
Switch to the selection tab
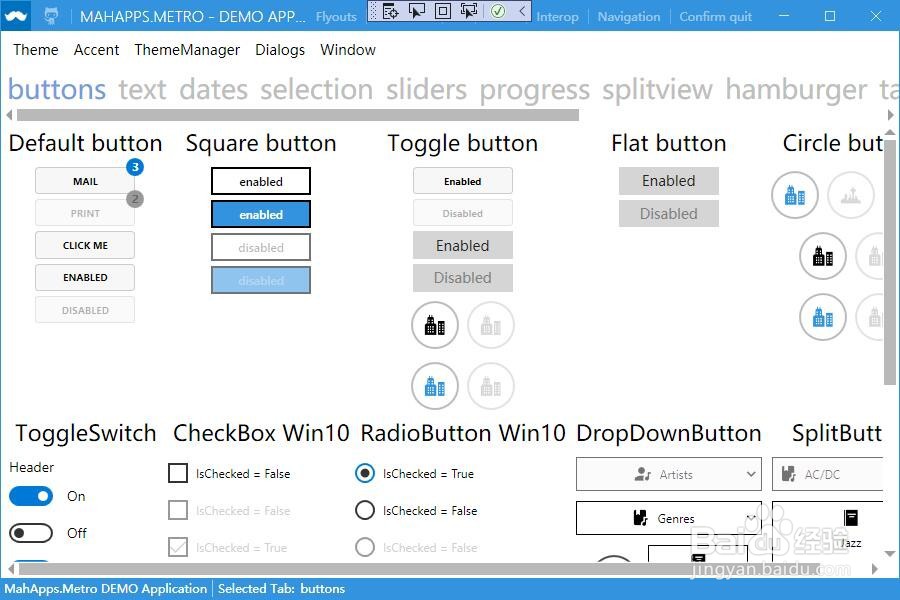click(x=317, y=90)
